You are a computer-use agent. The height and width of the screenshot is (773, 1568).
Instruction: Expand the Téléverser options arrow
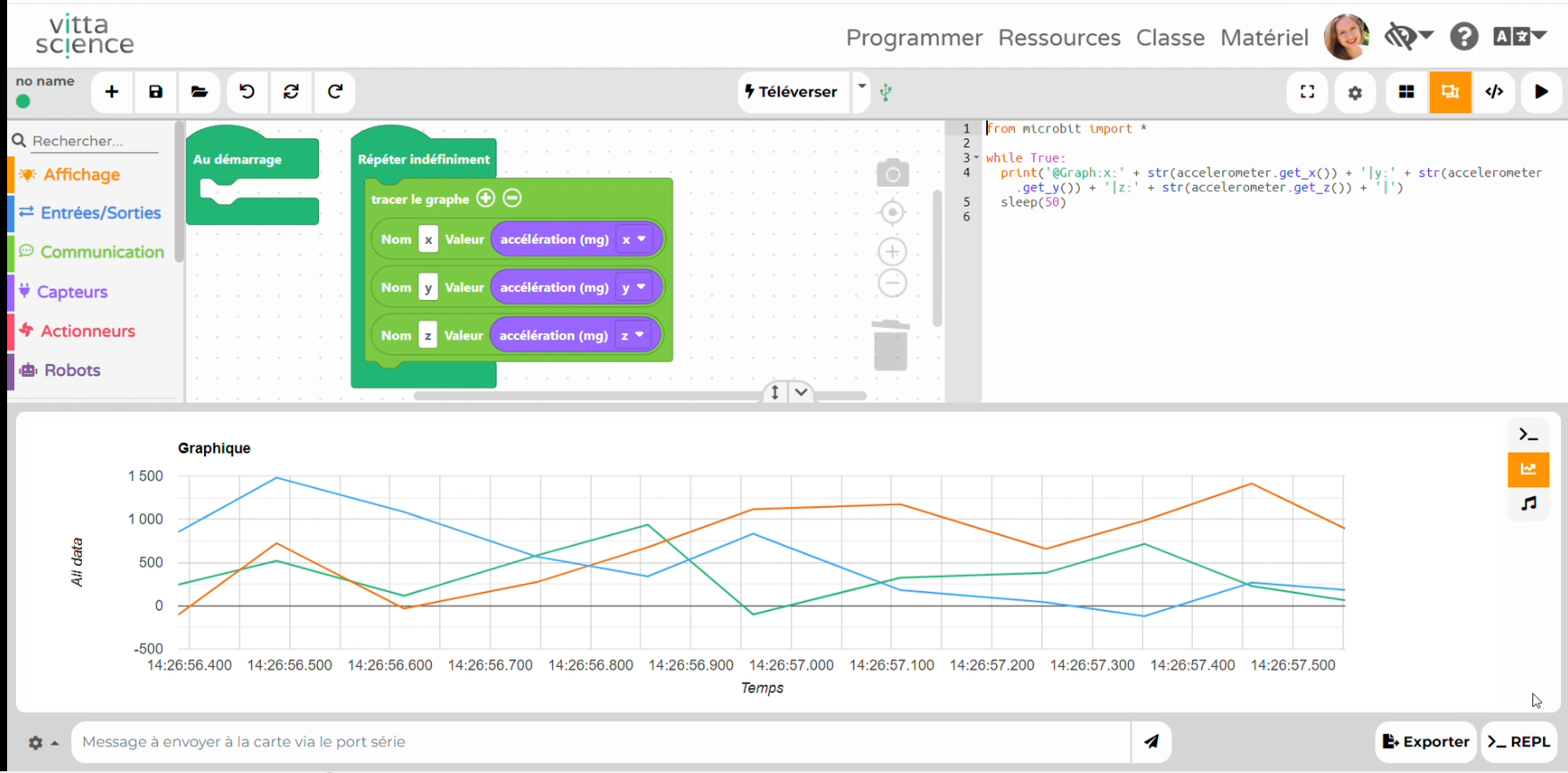coord(862,86)
